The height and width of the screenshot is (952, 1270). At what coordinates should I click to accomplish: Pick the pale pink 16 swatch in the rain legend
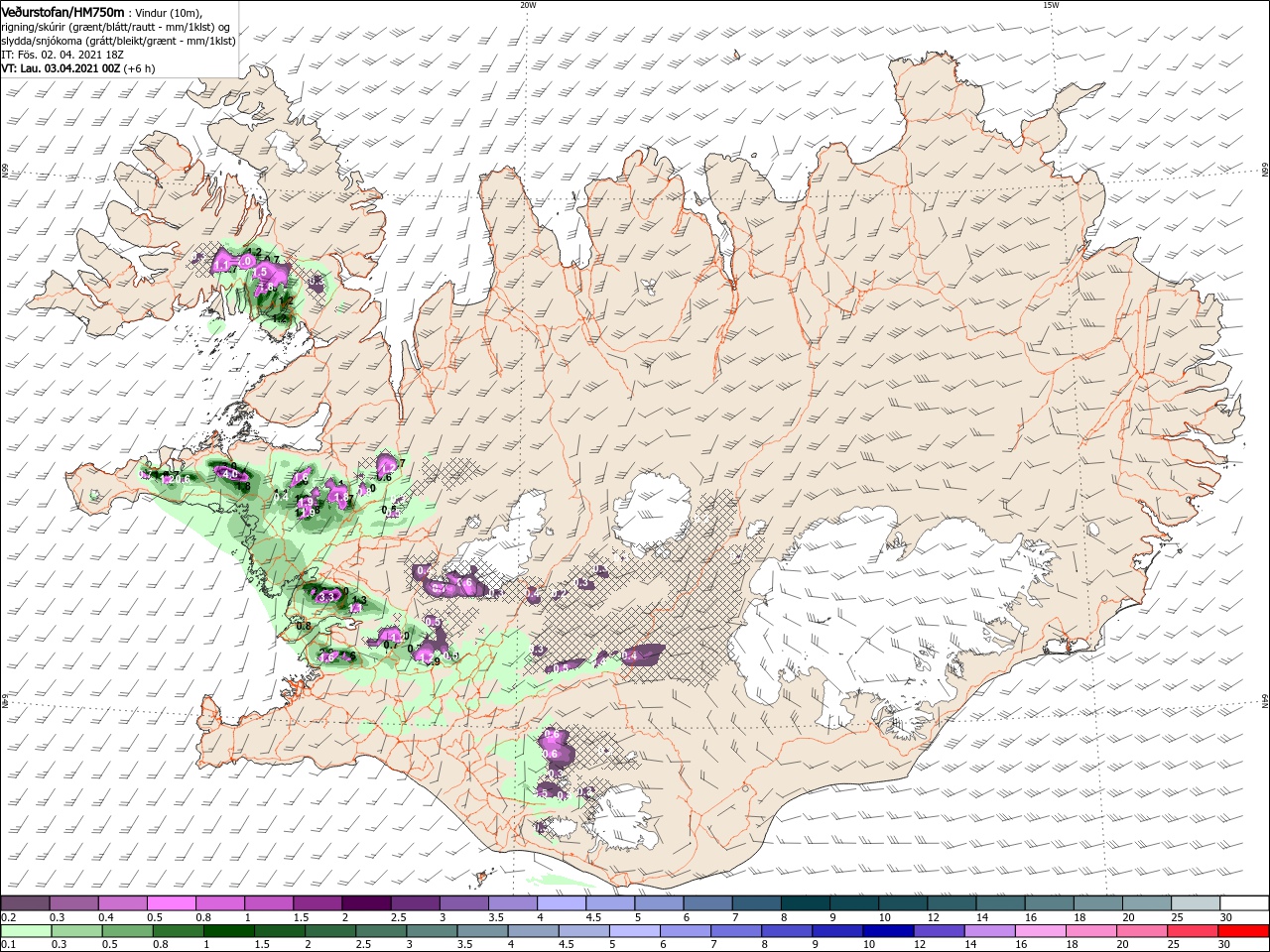(x=1042, y=931)
